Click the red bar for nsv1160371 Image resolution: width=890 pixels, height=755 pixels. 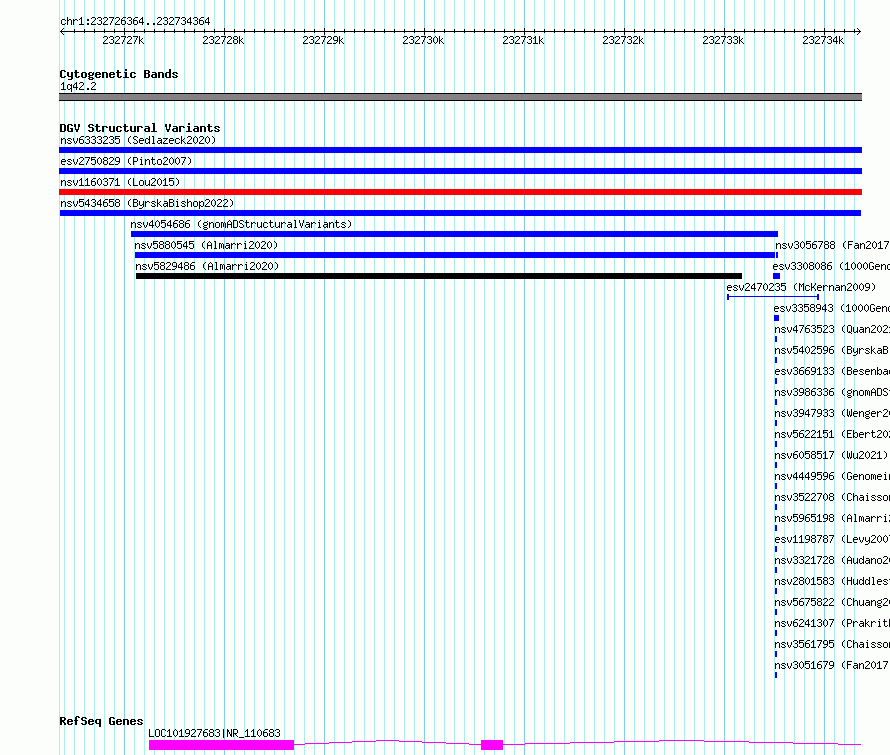click(x=460, y=192)
